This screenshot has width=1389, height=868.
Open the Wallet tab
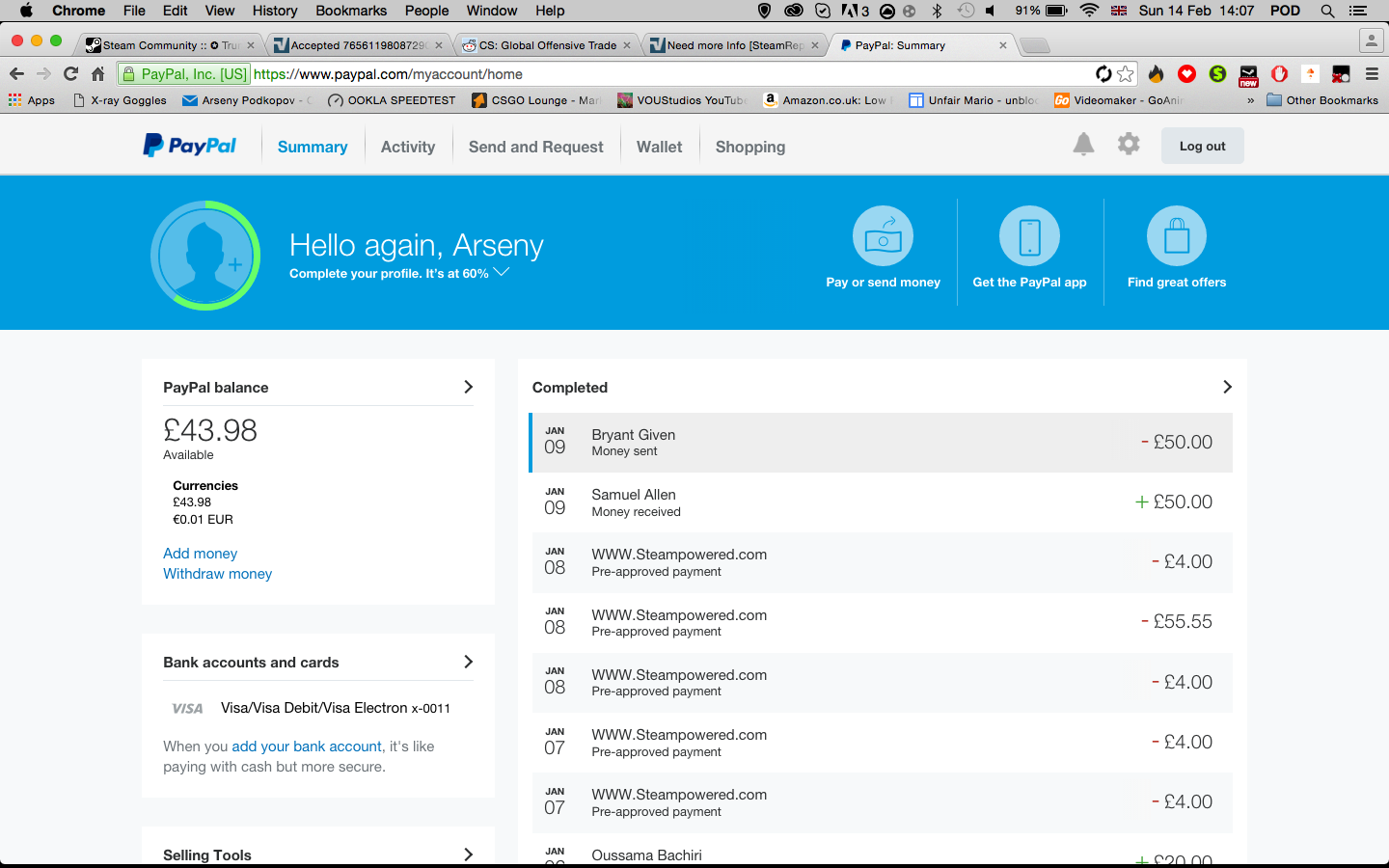(659, 147)
